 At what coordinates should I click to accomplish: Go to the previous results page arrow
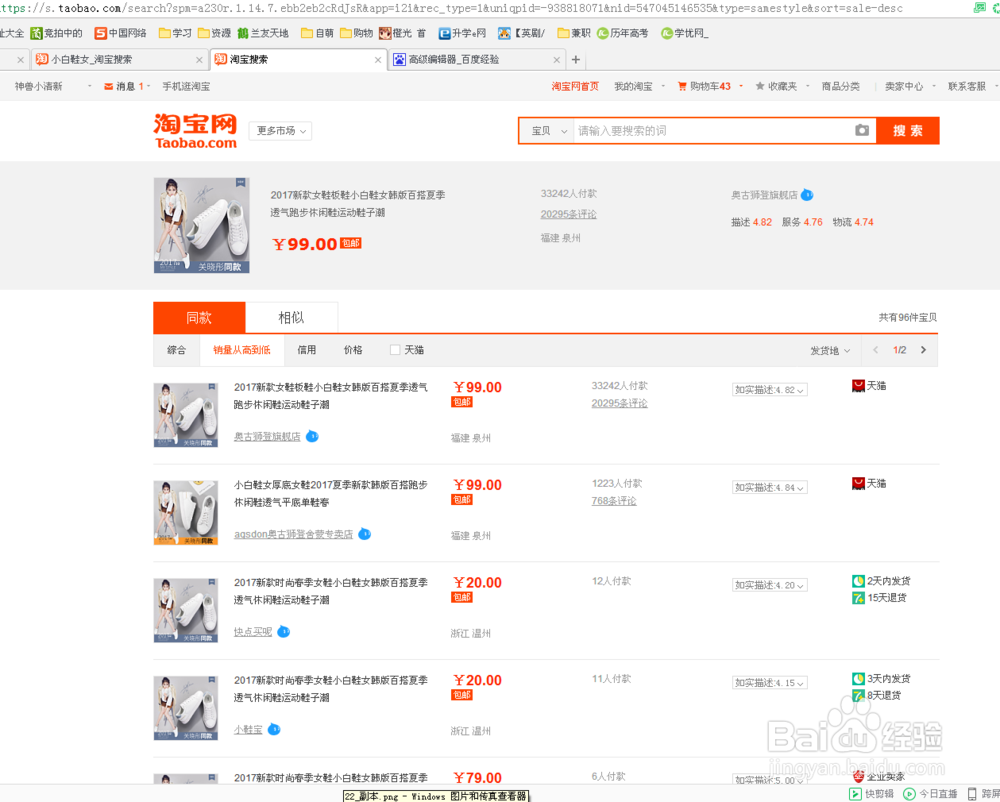pos(876,350)
